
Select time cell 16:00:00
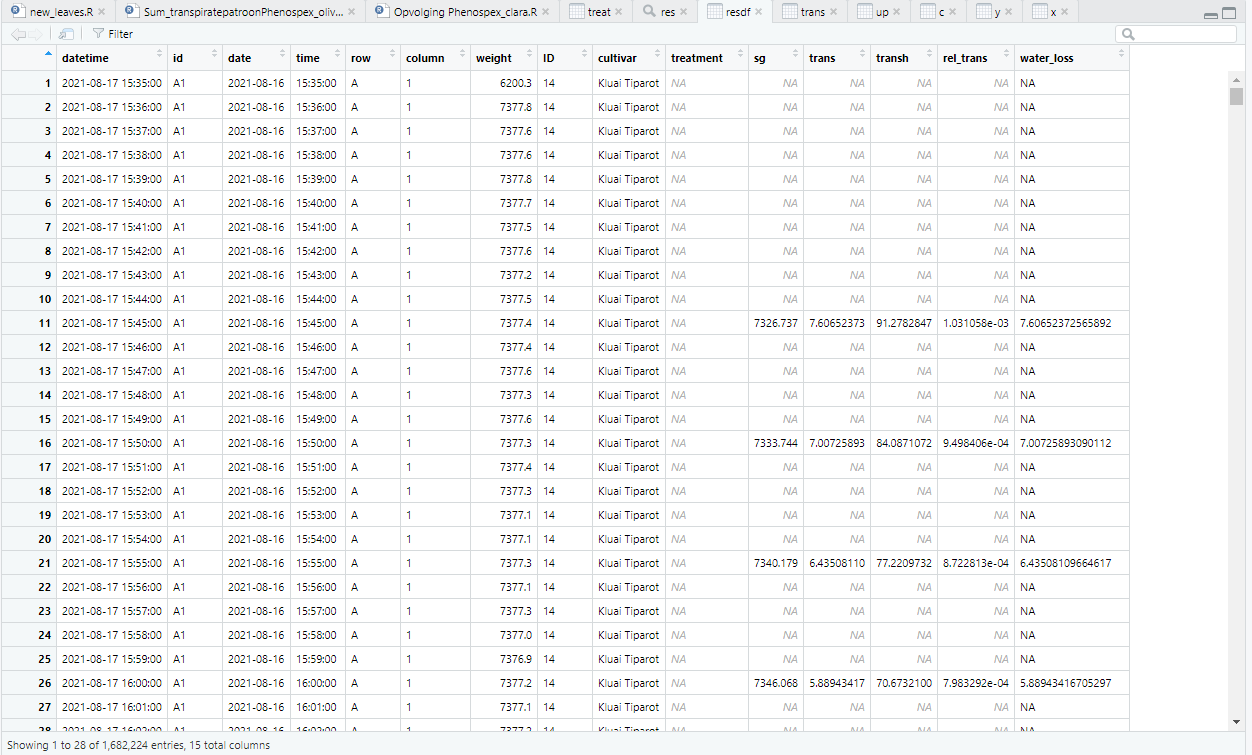click(316, 683)
